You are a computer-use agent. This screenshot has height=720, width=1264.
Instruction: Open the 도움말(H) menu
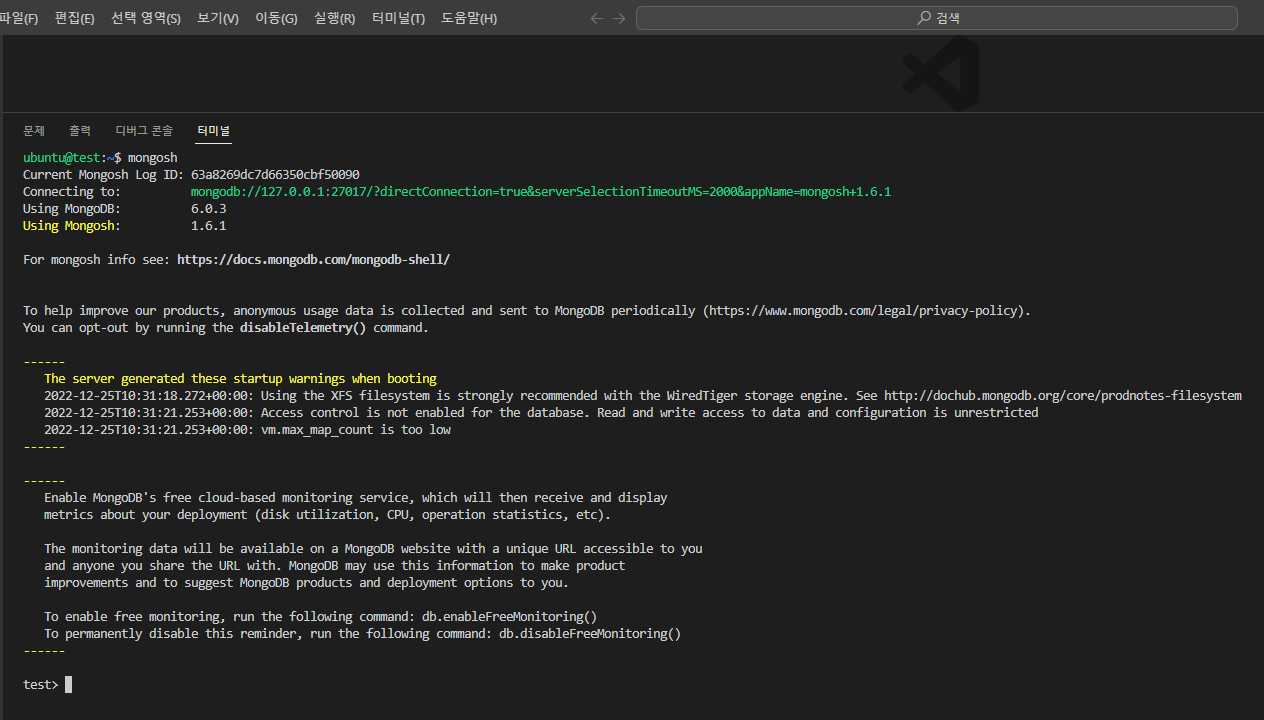469,18
